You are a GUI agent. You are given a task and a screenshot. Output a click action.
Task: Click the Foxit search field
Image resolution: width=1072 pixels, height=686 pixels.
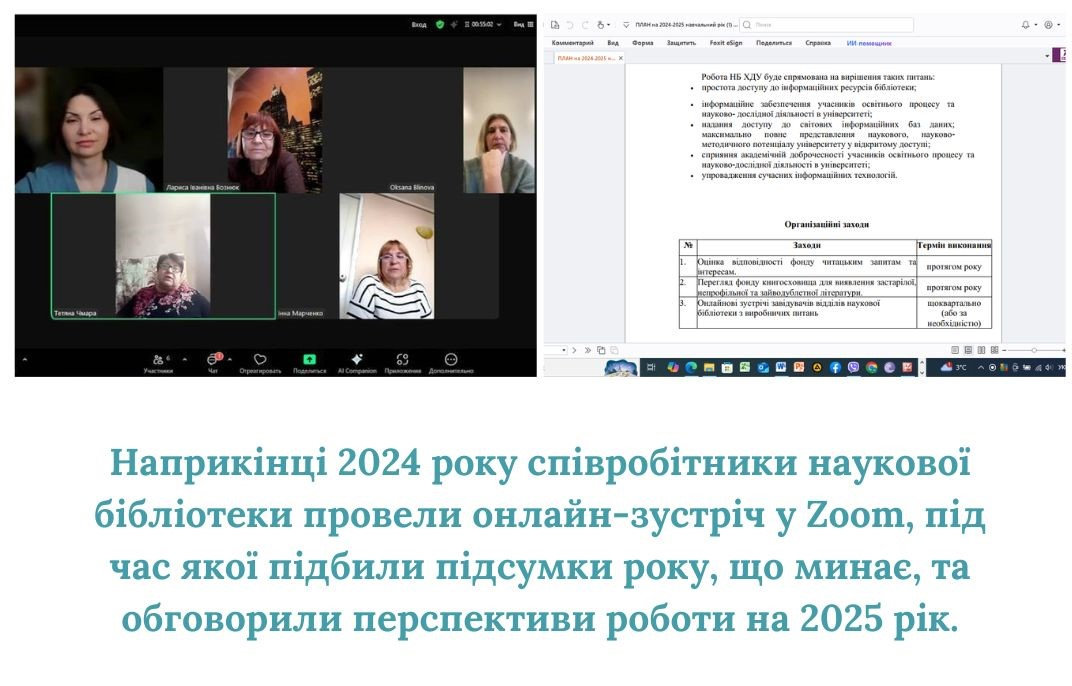(x=827, y=25)
